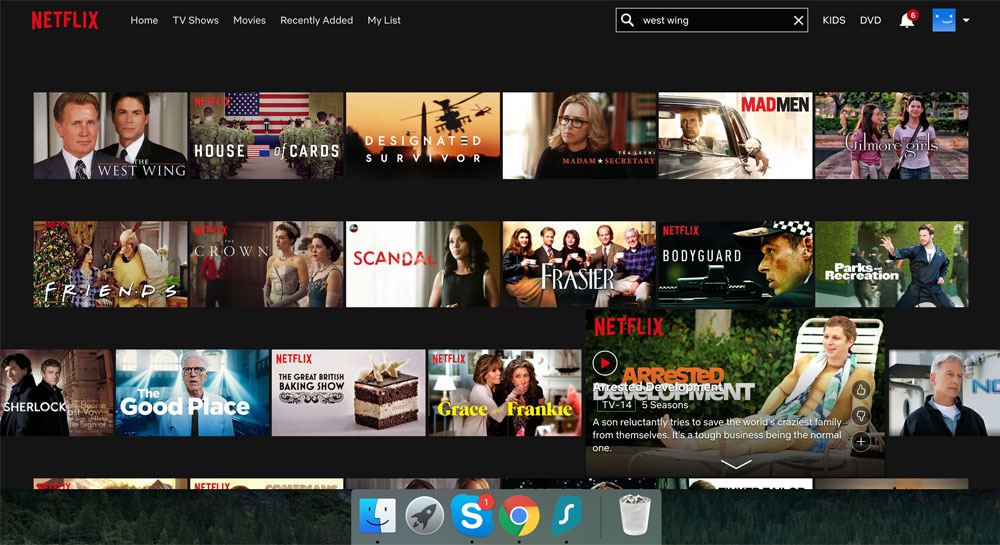
Task: Expand Arrested Development details chevron
Action: [x=735, y=465]
